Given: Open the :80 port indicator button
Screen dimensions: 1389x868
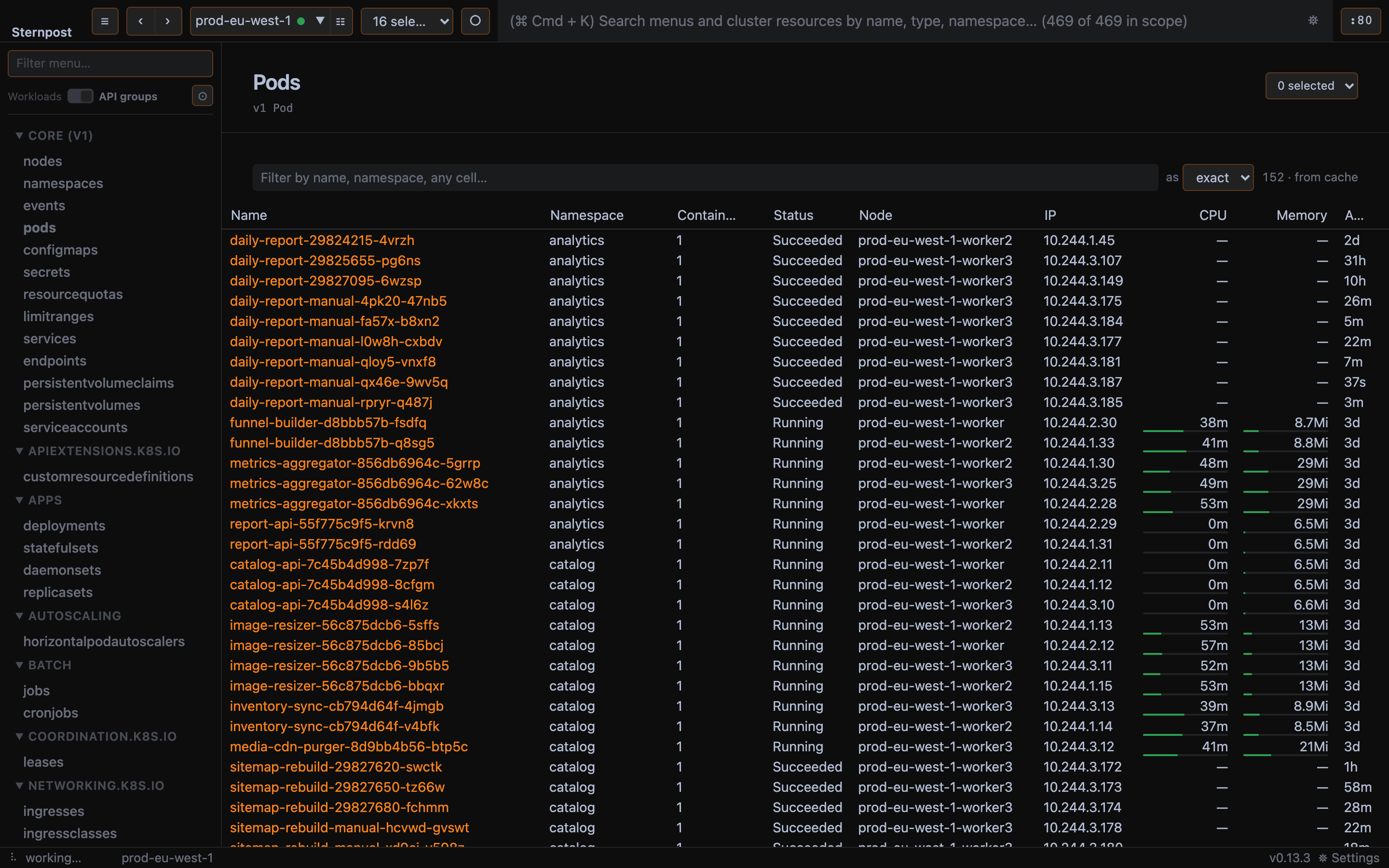Looking at the screenshot, I should (1360, 21).
